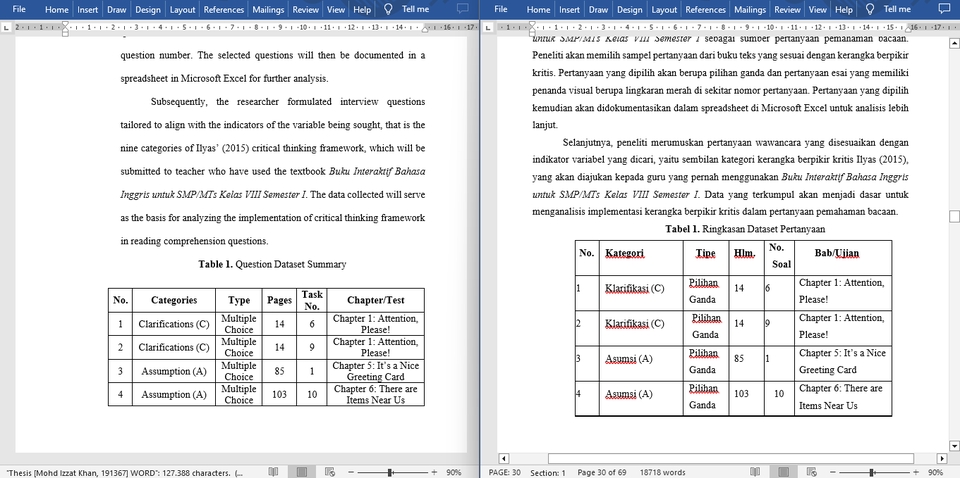Switch to Read Mode in left window

272,472
